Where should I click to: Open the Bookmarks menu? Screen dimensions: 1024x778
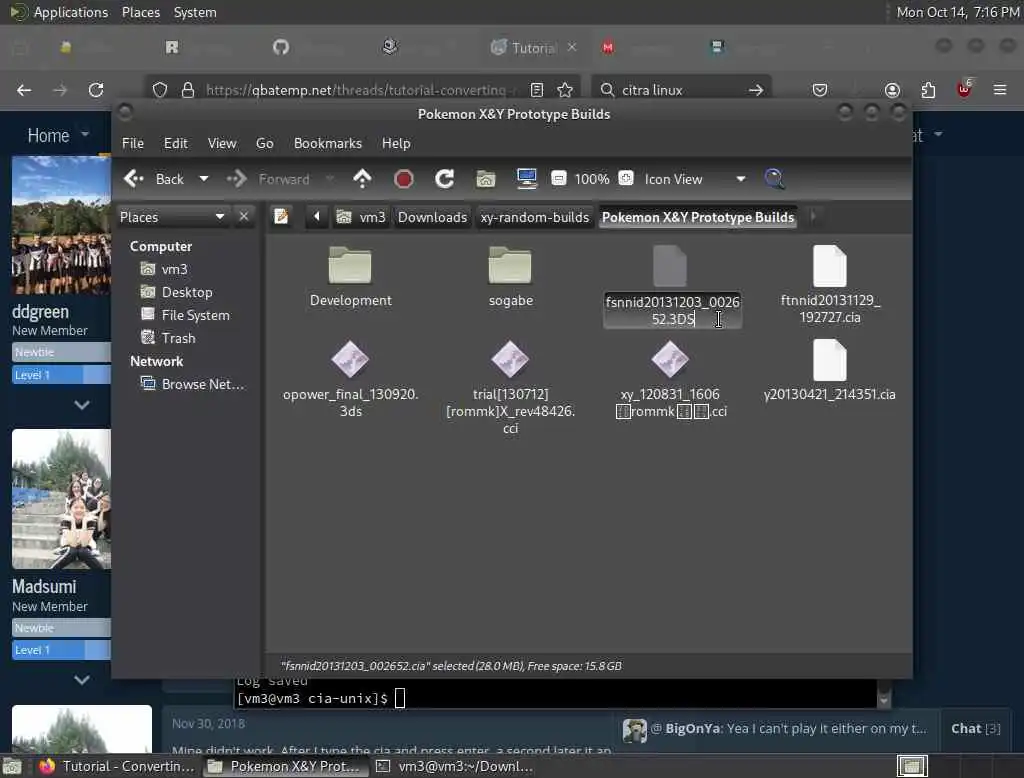pos(328,143)
